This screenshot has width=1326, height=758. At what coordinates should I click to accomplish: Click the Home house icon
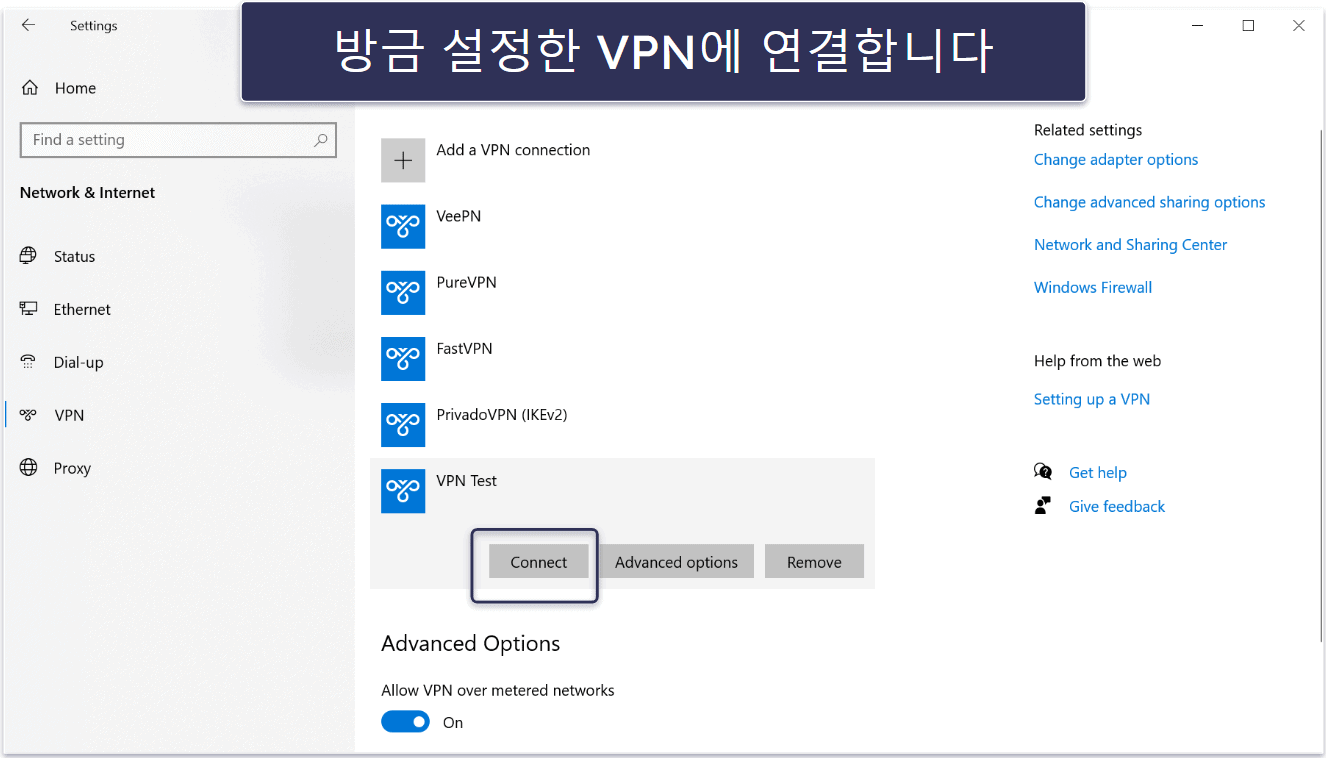[30, 88]
